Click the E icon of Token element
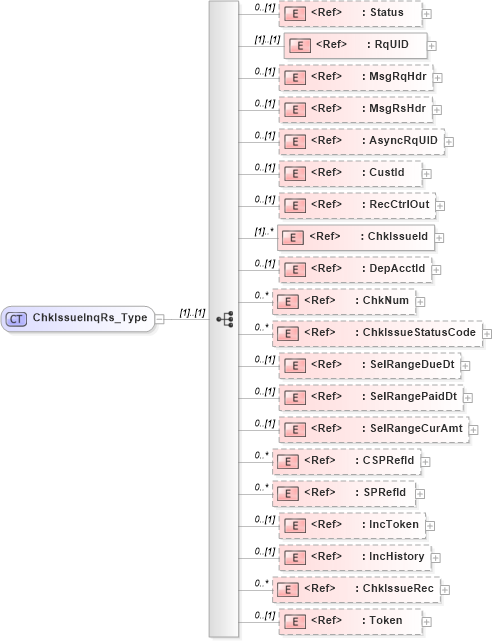 pos(295,622)
